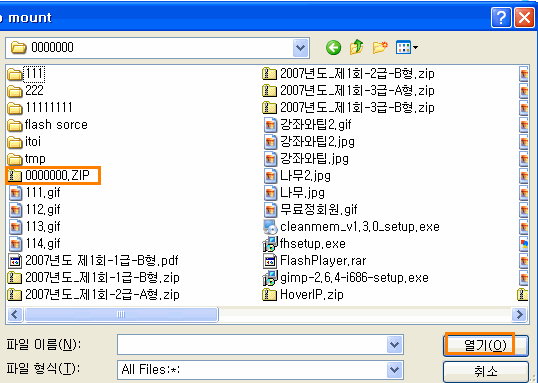Select the 113.gif image file
Image resolution: width=538 pixels, height=383 pixels.
click(x=34, y=227)
